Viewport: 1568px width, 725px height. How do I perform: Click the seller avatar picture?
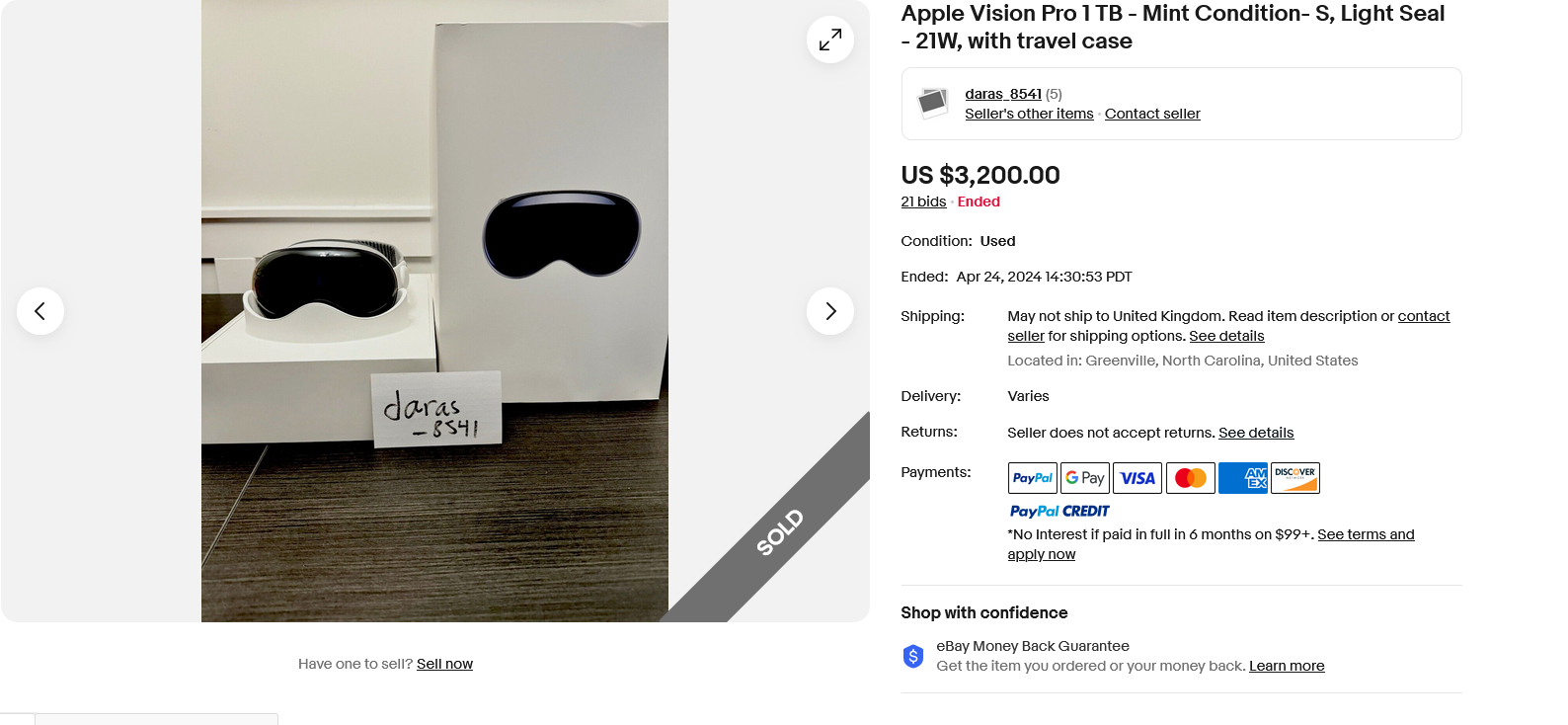[x=933, y=103]
